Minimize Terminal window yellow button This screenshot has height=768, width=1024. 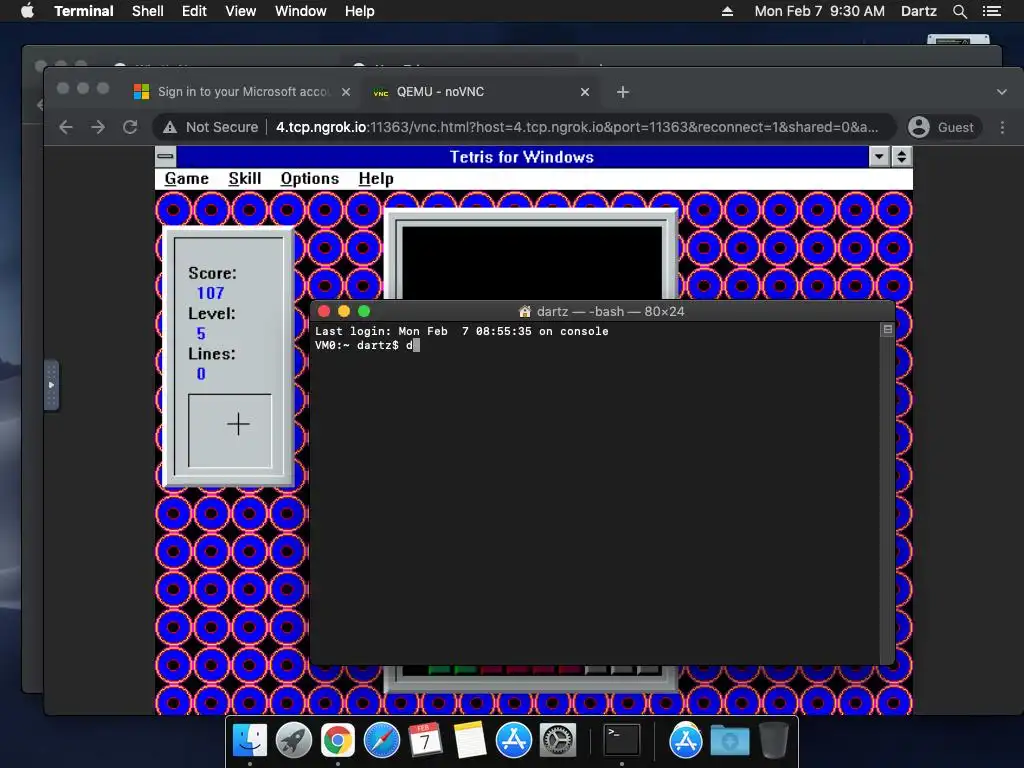[344, 312]
